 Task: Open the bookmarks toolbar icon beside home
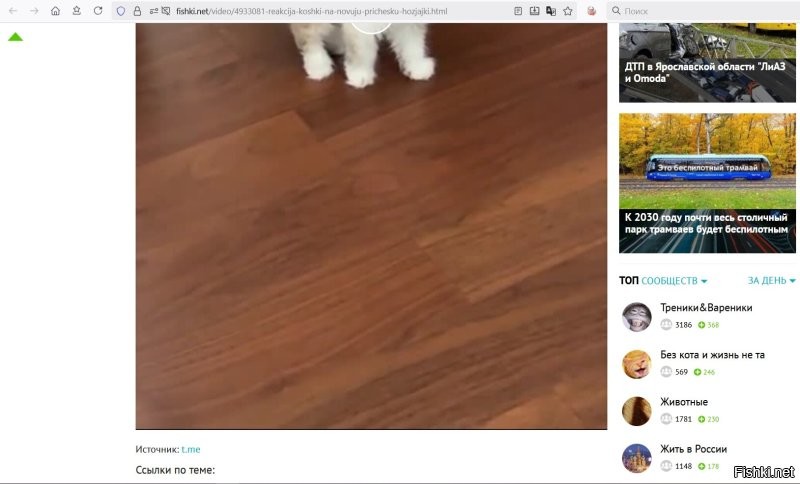coord(77,11)
